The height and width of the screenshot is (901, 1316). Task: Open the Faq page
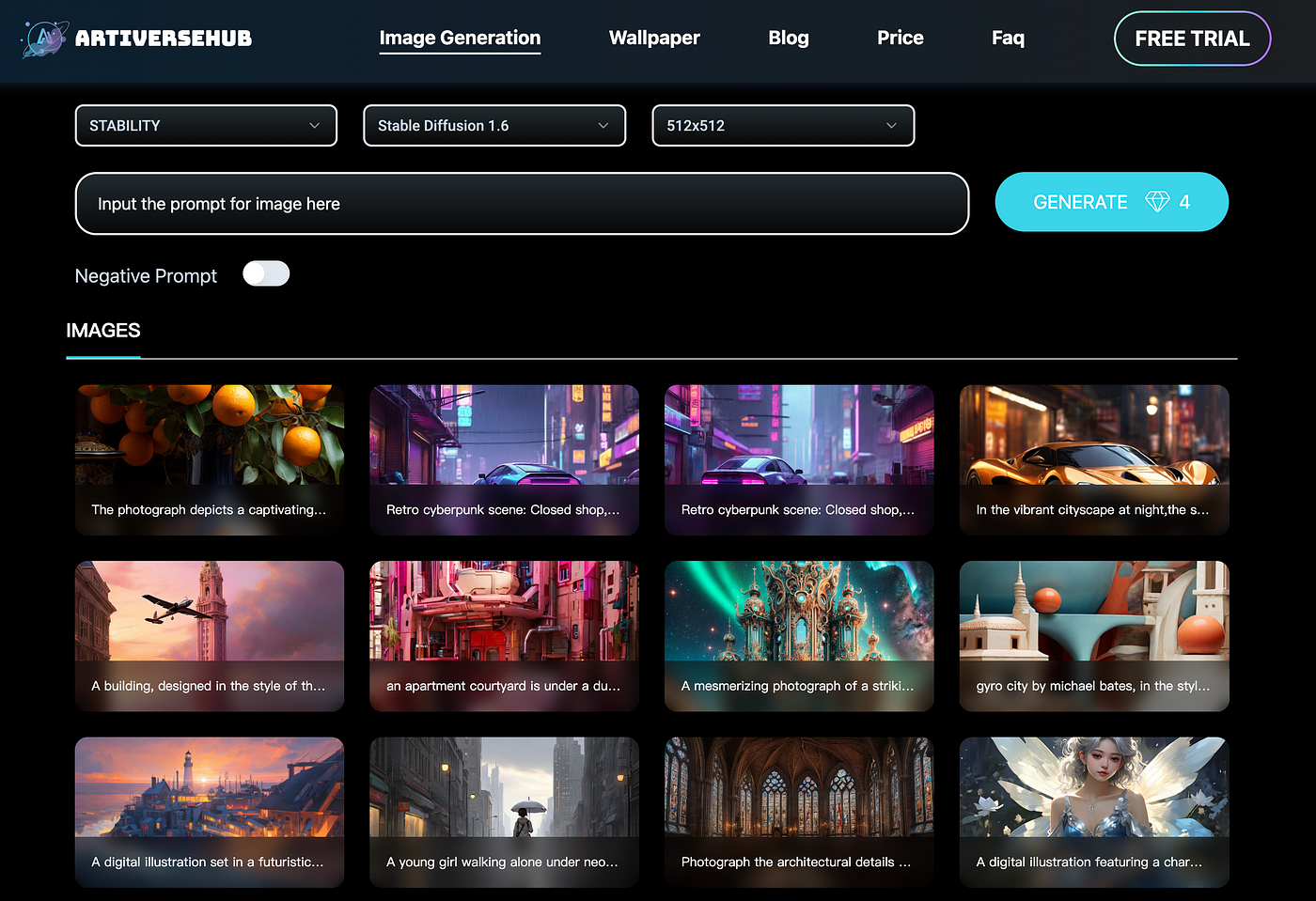tap(1008, 38)
